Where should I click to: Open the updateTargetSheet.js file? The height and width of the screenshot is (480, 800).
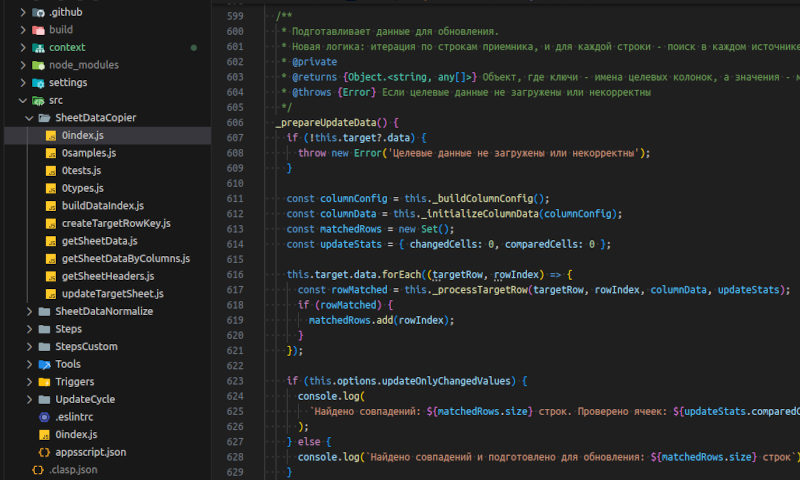[x=113, y=294]
